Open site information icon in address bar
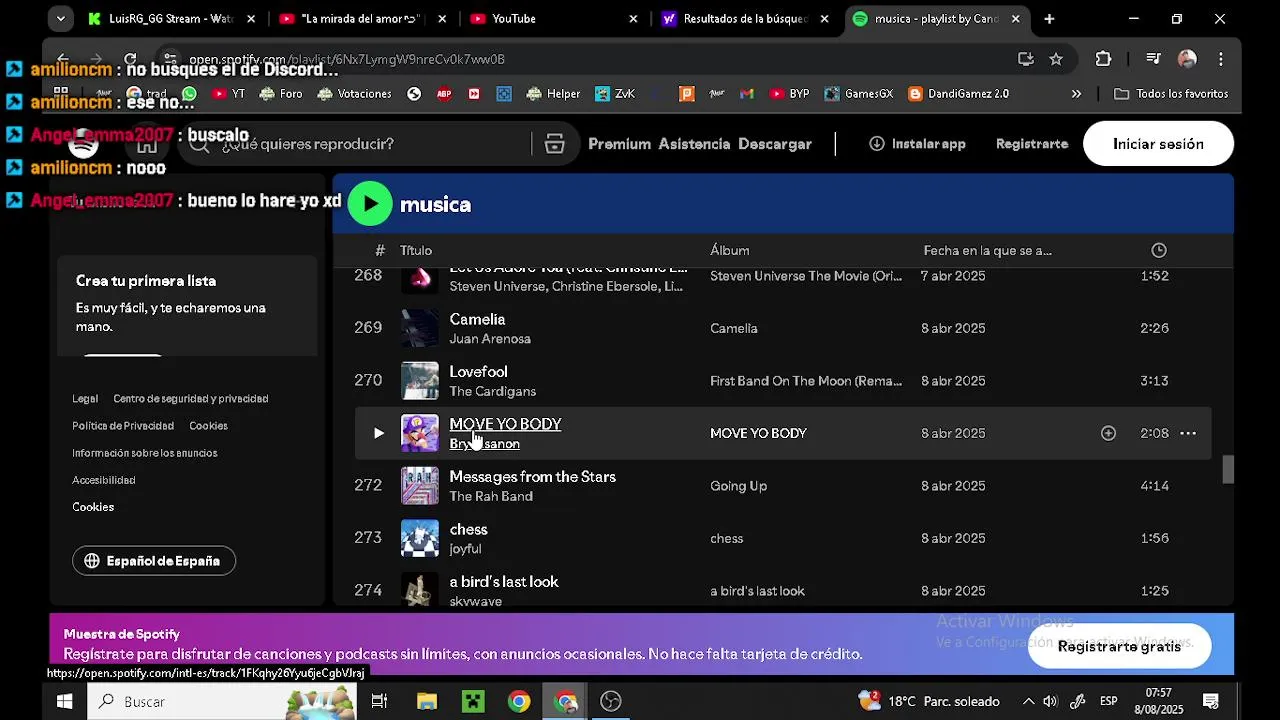Image resolution: width=1280 pixels, height=720 pixels. tap(171, 59)
